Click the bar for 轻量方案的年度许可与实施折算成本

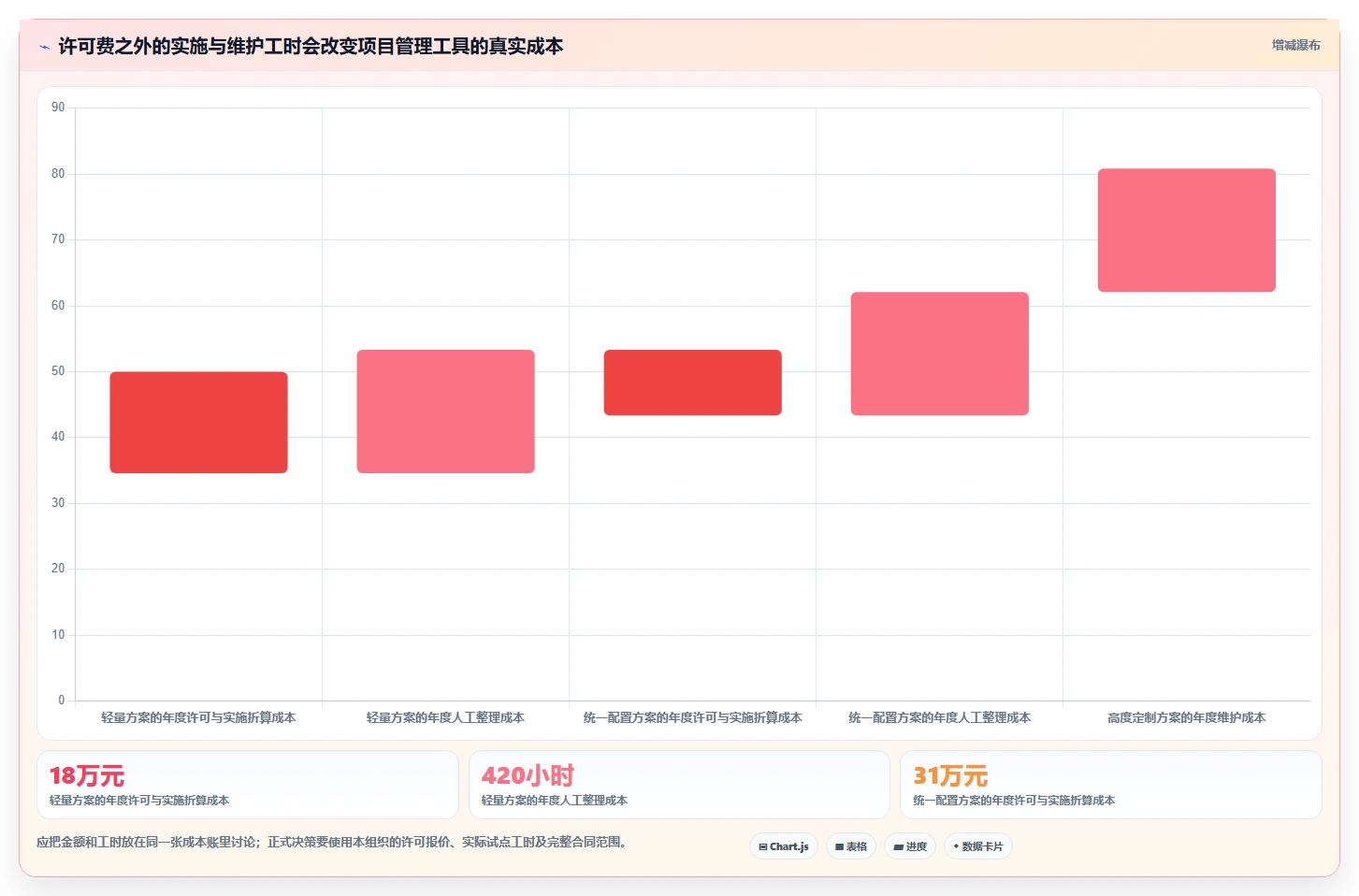click(x=198, y=423)
